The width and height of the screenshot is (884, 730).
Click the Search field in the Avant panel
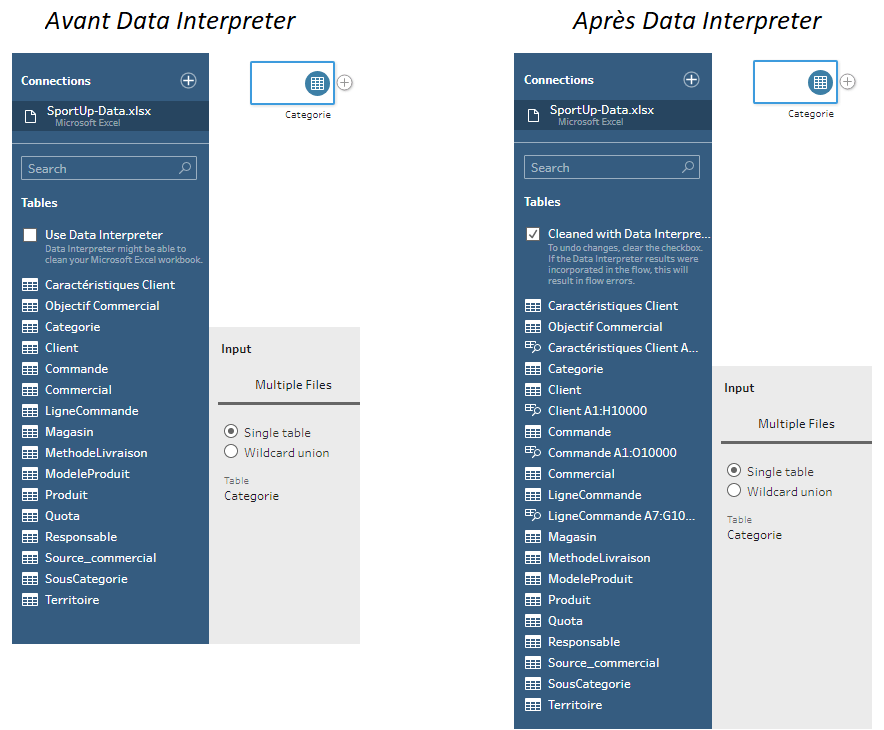pos(100,169)
